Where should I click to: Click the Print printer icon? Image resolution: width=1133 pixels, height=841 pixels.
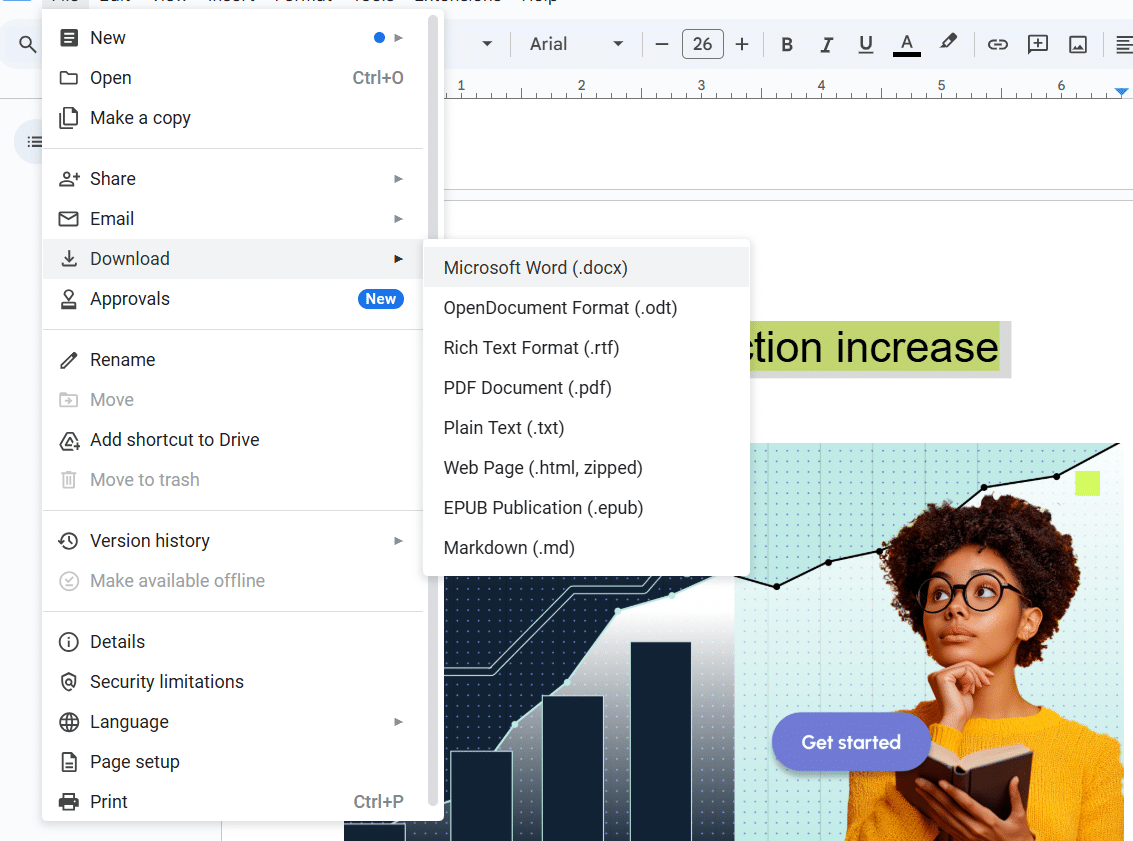click(x=69, y=801)
